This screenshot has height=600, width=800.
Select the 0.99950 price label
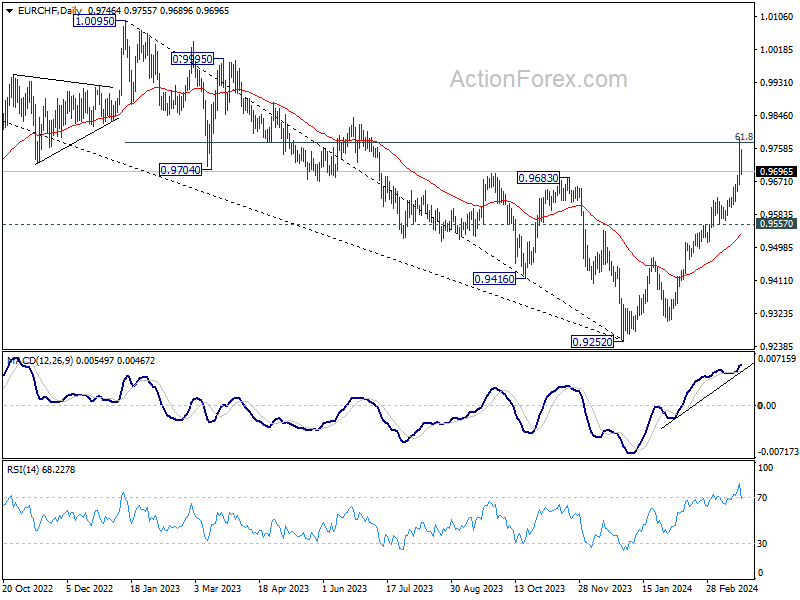coord(192,59)
